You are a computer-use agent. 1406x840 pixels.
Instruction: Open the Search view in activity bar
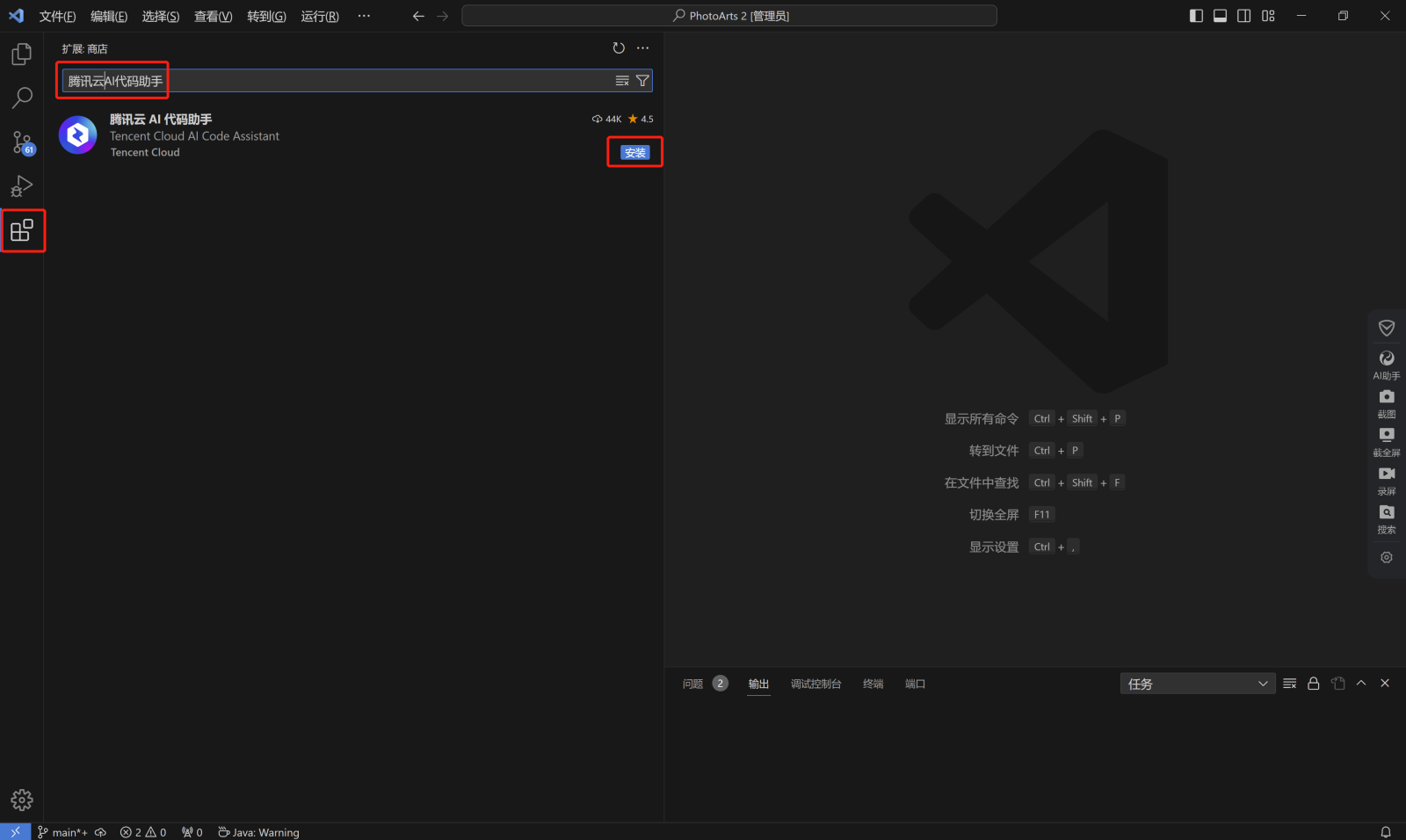click(22, 98)
